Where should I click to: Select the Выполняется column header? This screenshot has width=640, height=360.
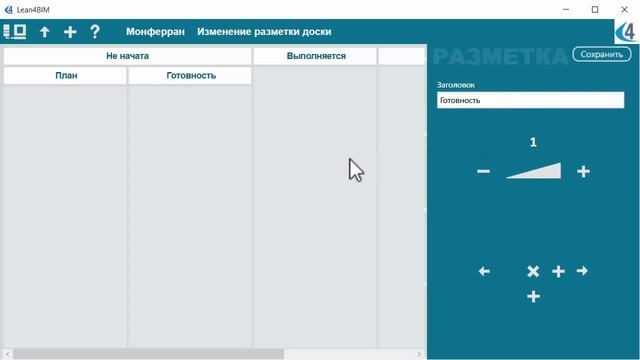(x=315, y=56)
